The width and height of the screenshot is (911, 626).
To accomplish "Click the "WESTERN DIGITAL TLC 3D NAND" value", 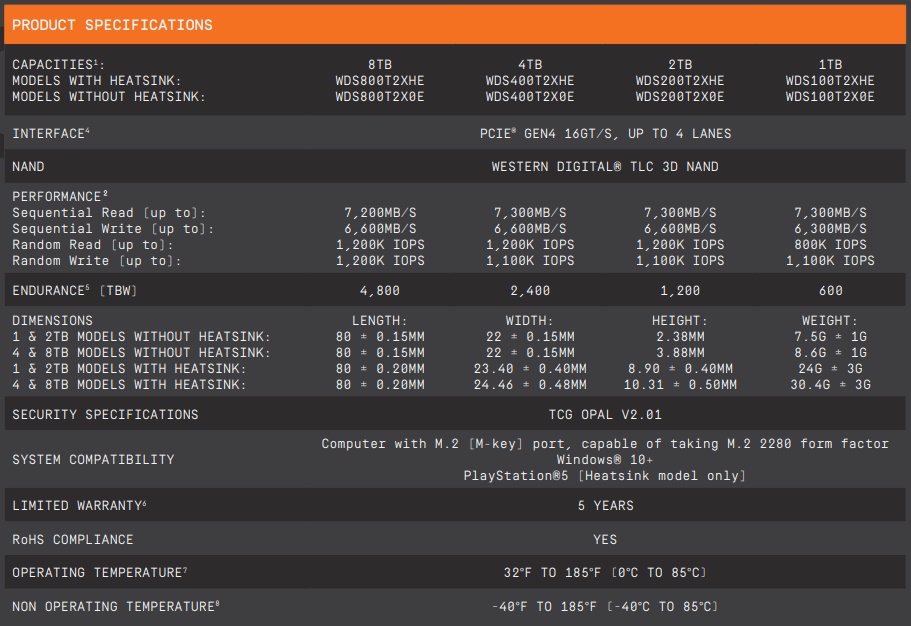I will [605, 167].
